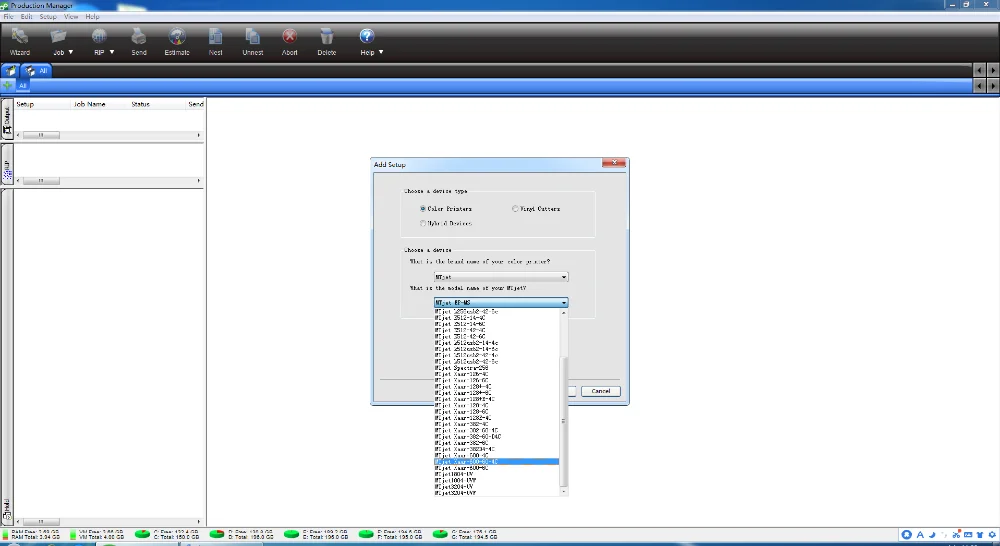Expand the RIP dropdown arrow

[112, 52]
